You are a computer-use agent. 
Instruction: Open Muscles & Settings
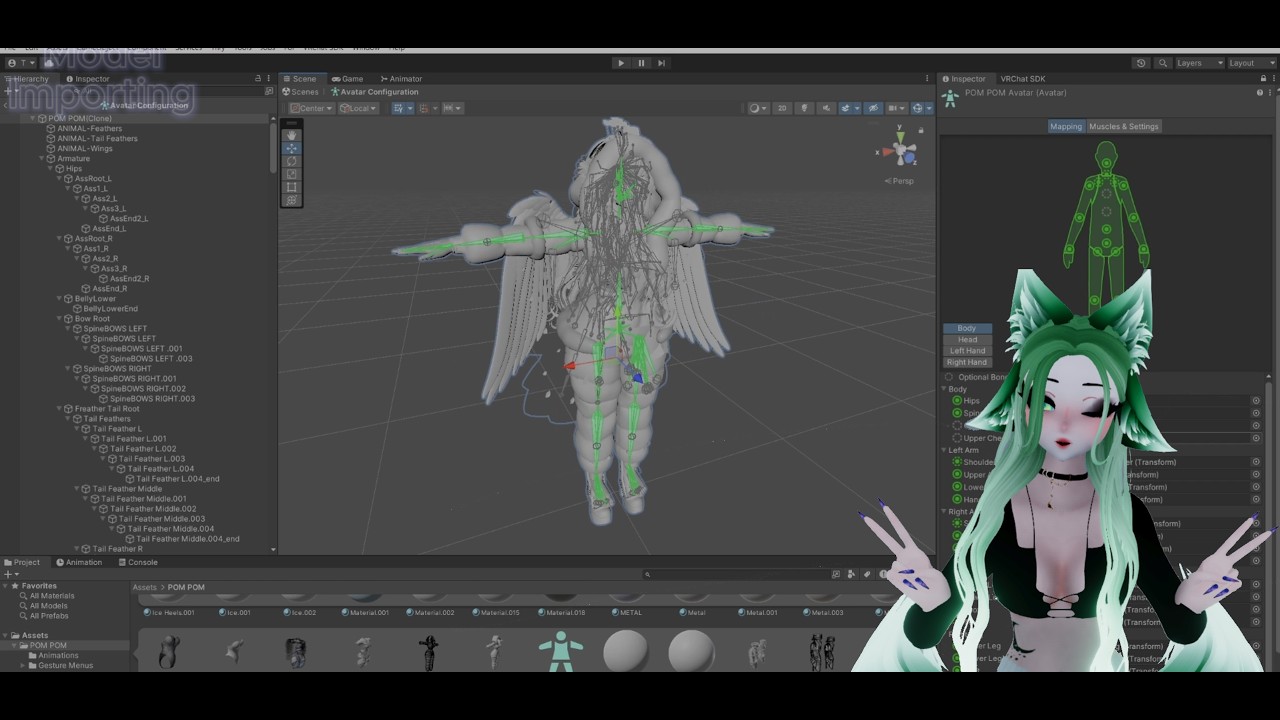(1123, 126)
